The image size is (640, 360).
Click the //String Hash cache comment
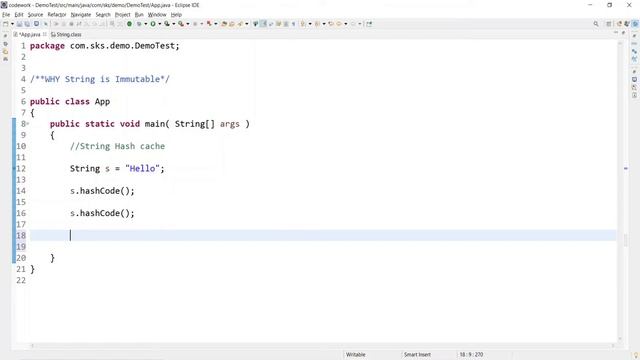click(117, 146)
